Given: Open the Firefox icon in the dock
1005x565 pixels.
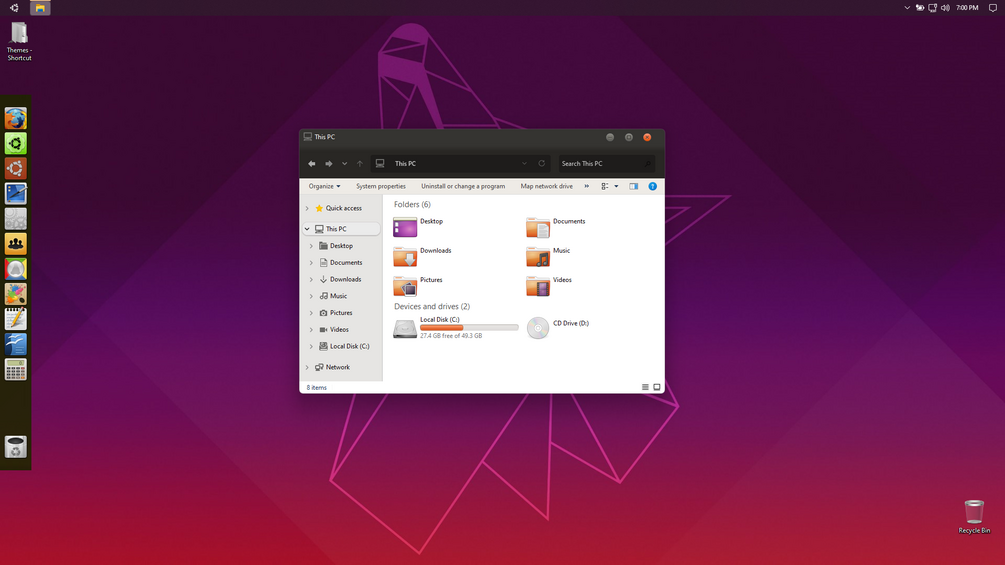Looking at the screenshot, I should click(x=15, y=119).
